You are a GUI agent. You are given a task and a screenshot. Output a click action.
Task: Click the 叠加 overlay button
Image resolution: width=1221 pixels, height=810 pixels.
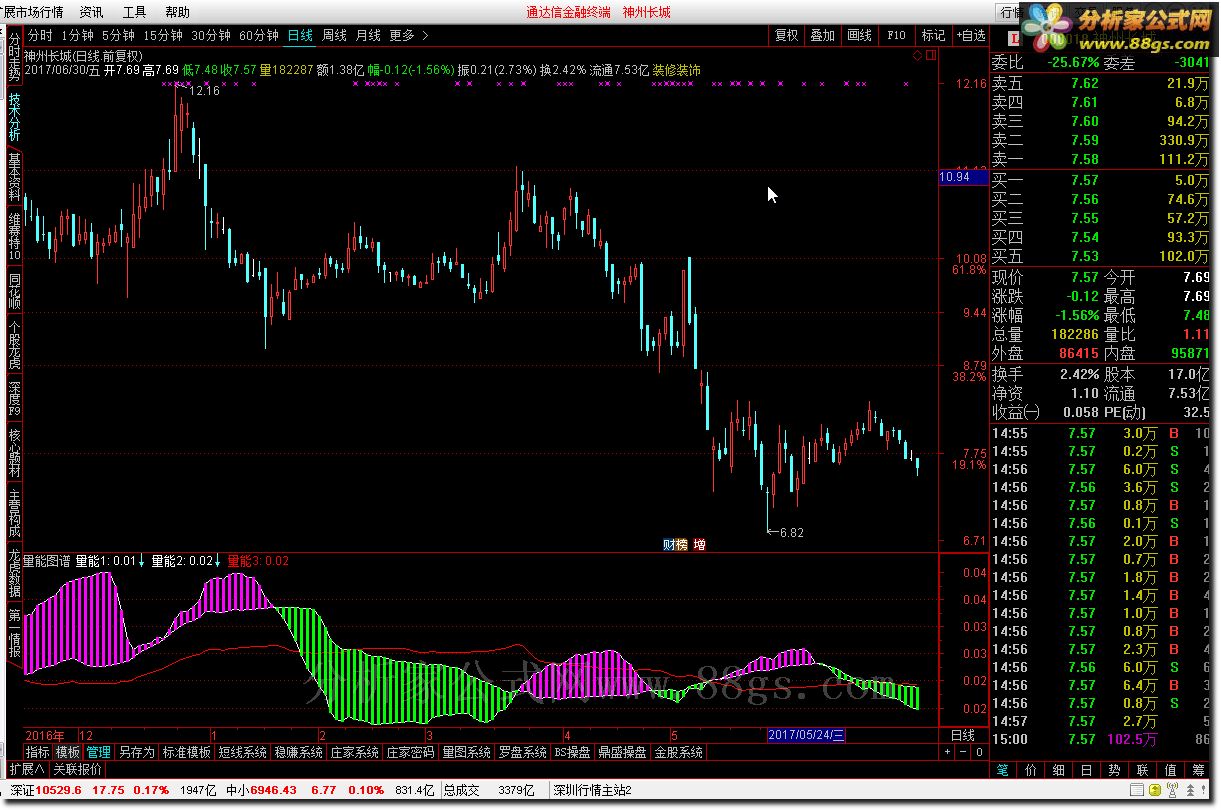click(x=823, y=35)
